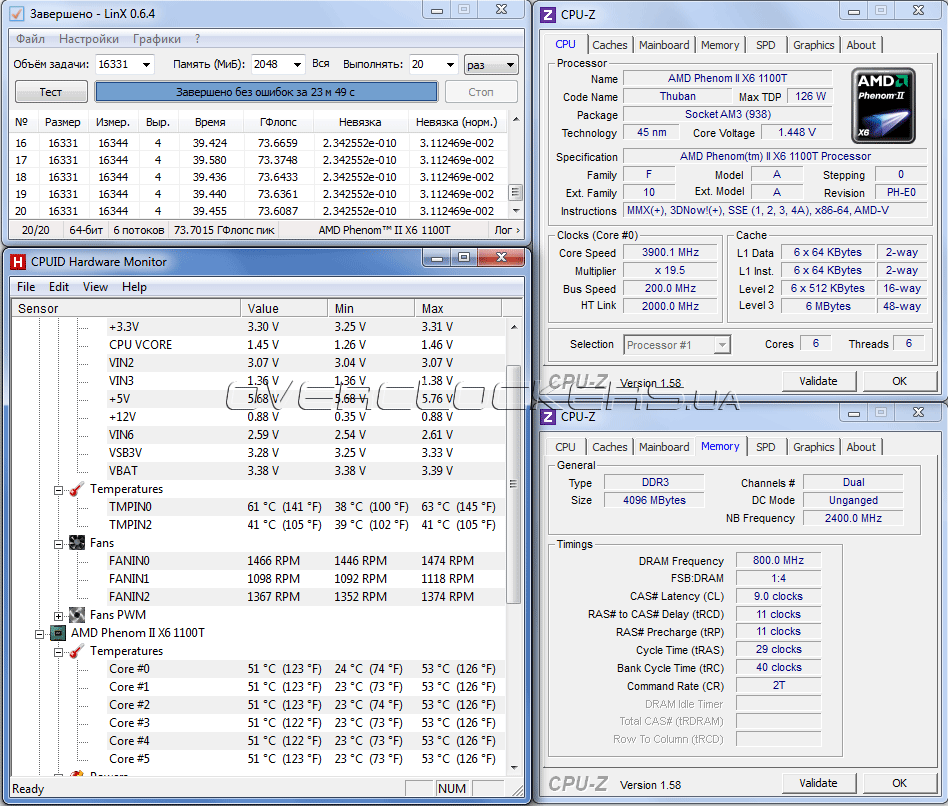Click the thermometer icon above Core #0
This screenshot has width=948, height=806.
[76, 651]
